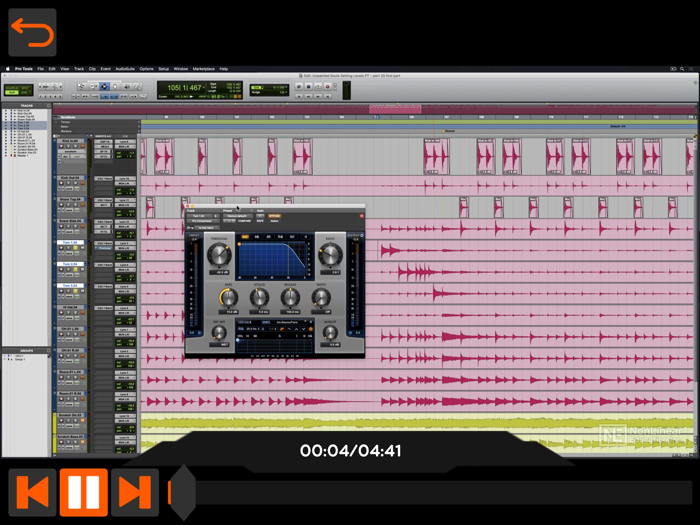Image resolution: width=700 pixels, height=525 pixels.
Task: Record-enable the Tom 2 track
Action: click(x=62, y=269)
